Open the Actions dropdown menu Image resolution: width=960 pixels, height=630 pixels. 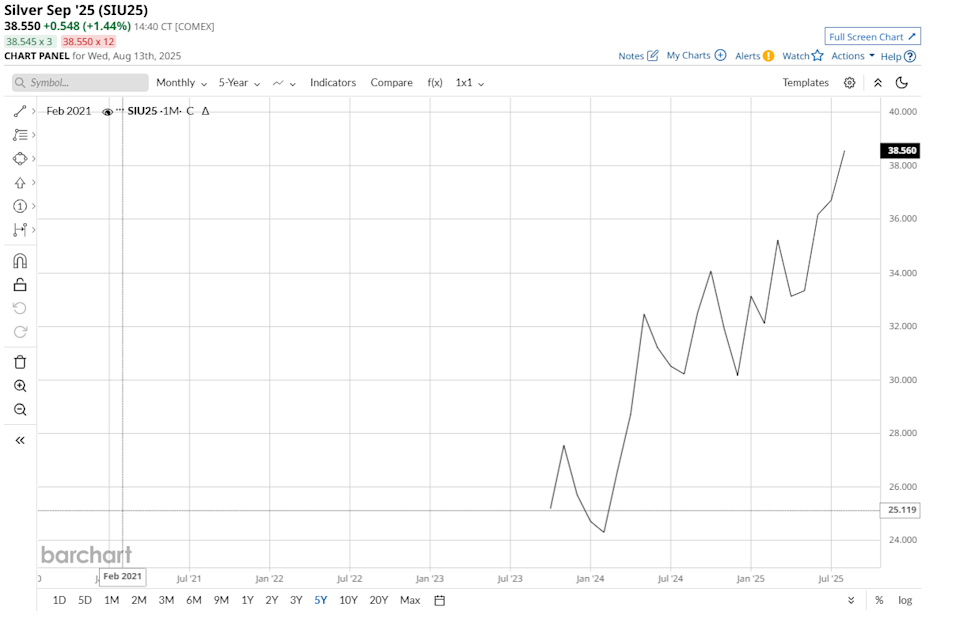pos(852,56)
